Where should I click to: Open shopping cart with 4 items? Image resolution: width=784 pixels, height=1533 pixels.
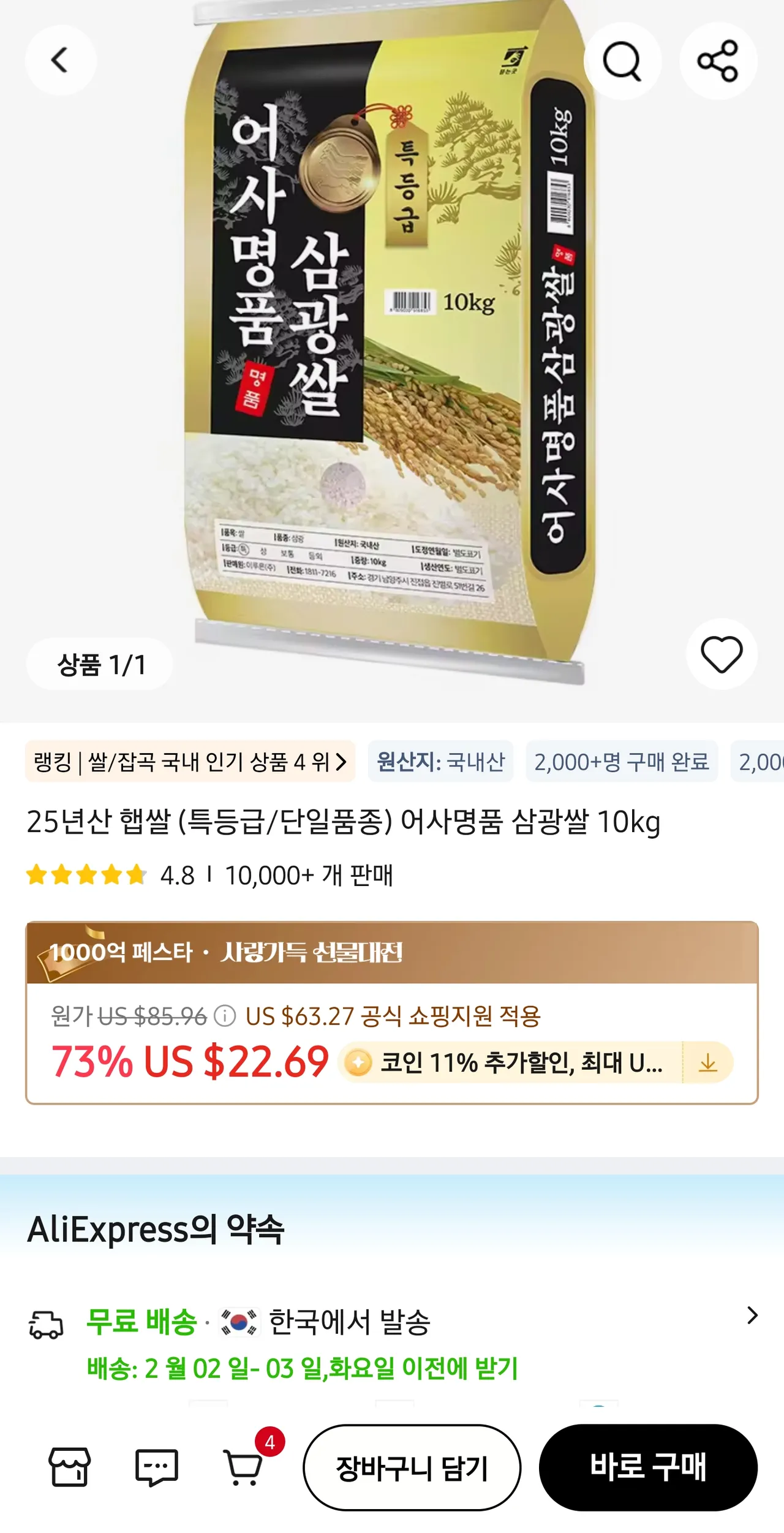click(245, 1467)
